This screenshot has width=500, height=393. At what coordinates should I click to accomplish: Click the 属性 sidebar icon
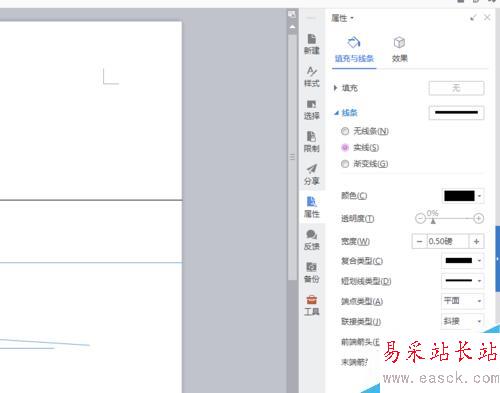(312, 207)
